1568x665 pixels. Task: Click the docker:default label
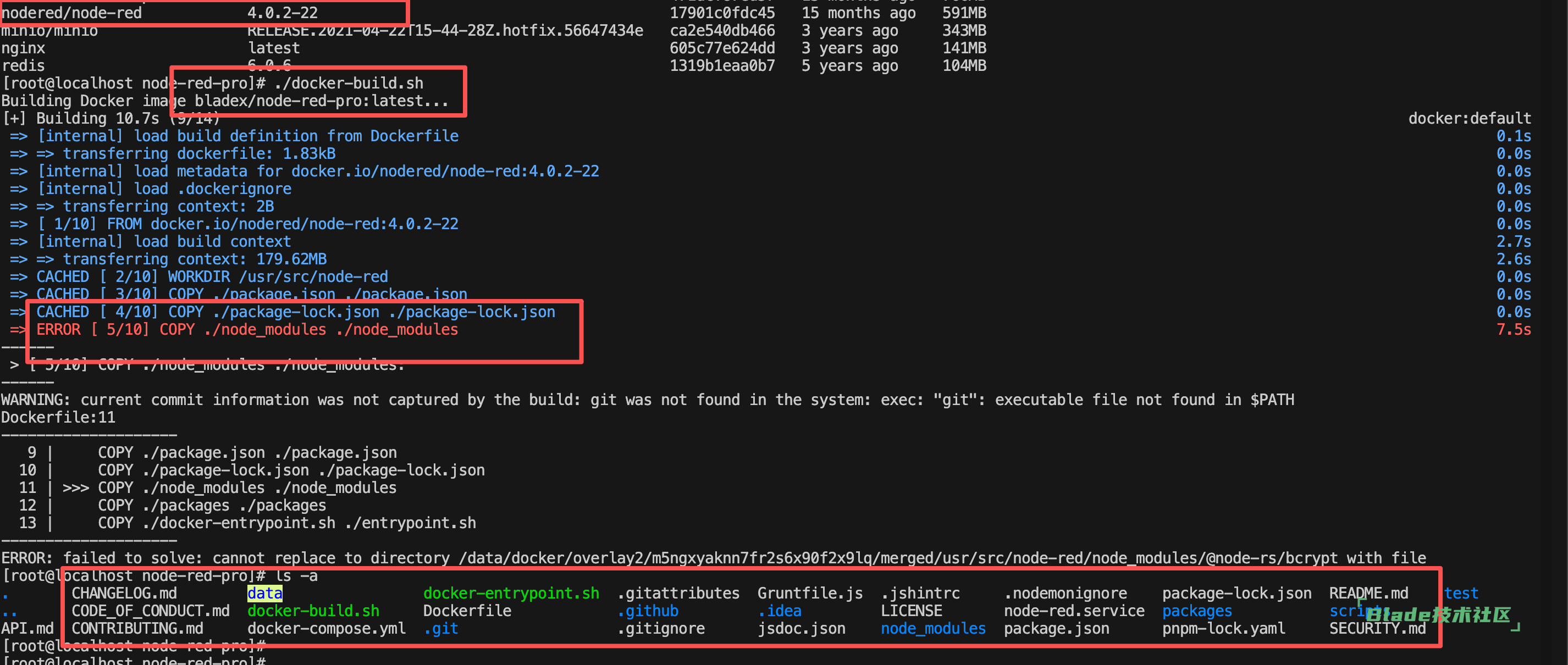(1469, 119)
